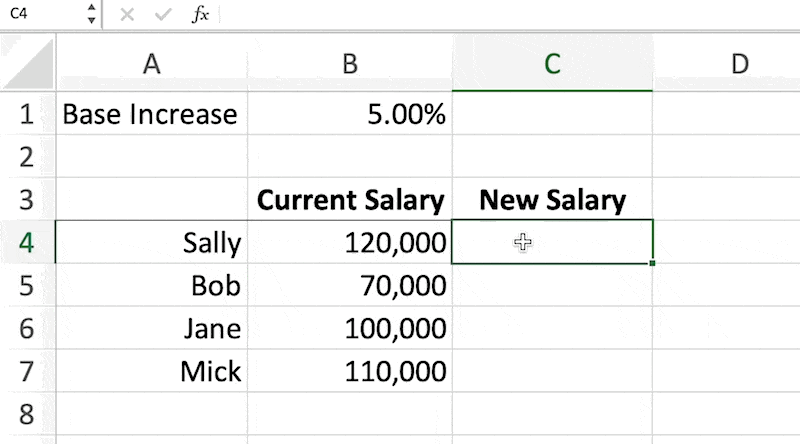Click the Cancel X icon in formula bar
800x444 pixels.
[x=127, y=14]
